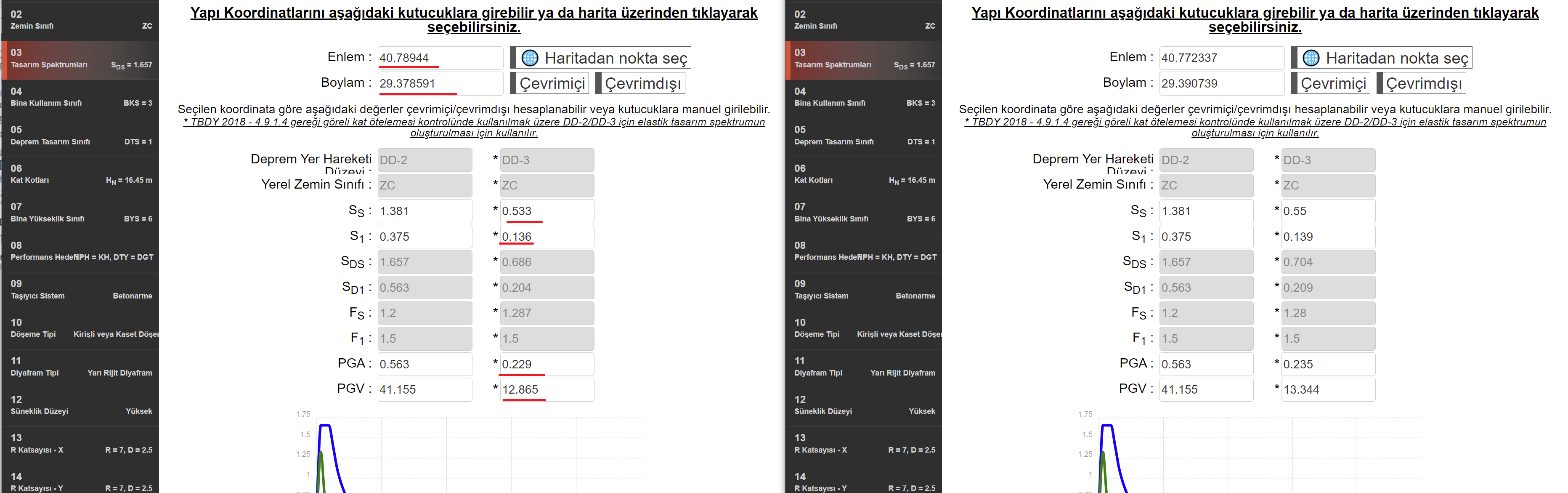Open 09 Taşıyıcı Sistem in right sidebar

pos(864,291)
